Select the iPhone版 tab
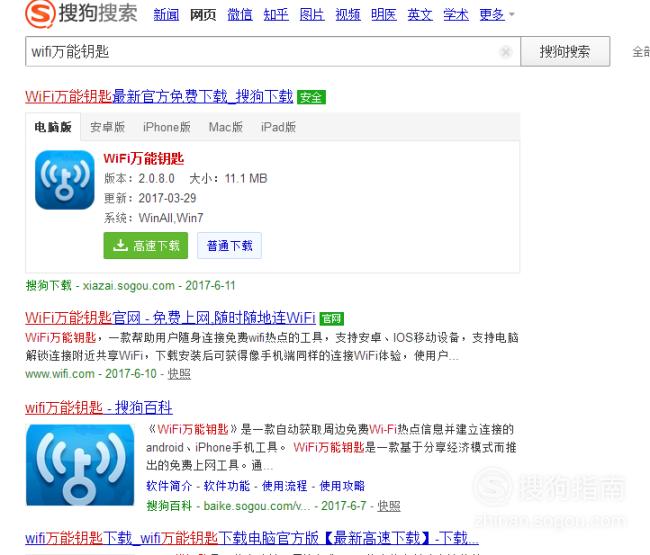Screen dimensions: 650x555 pos(167,127)
